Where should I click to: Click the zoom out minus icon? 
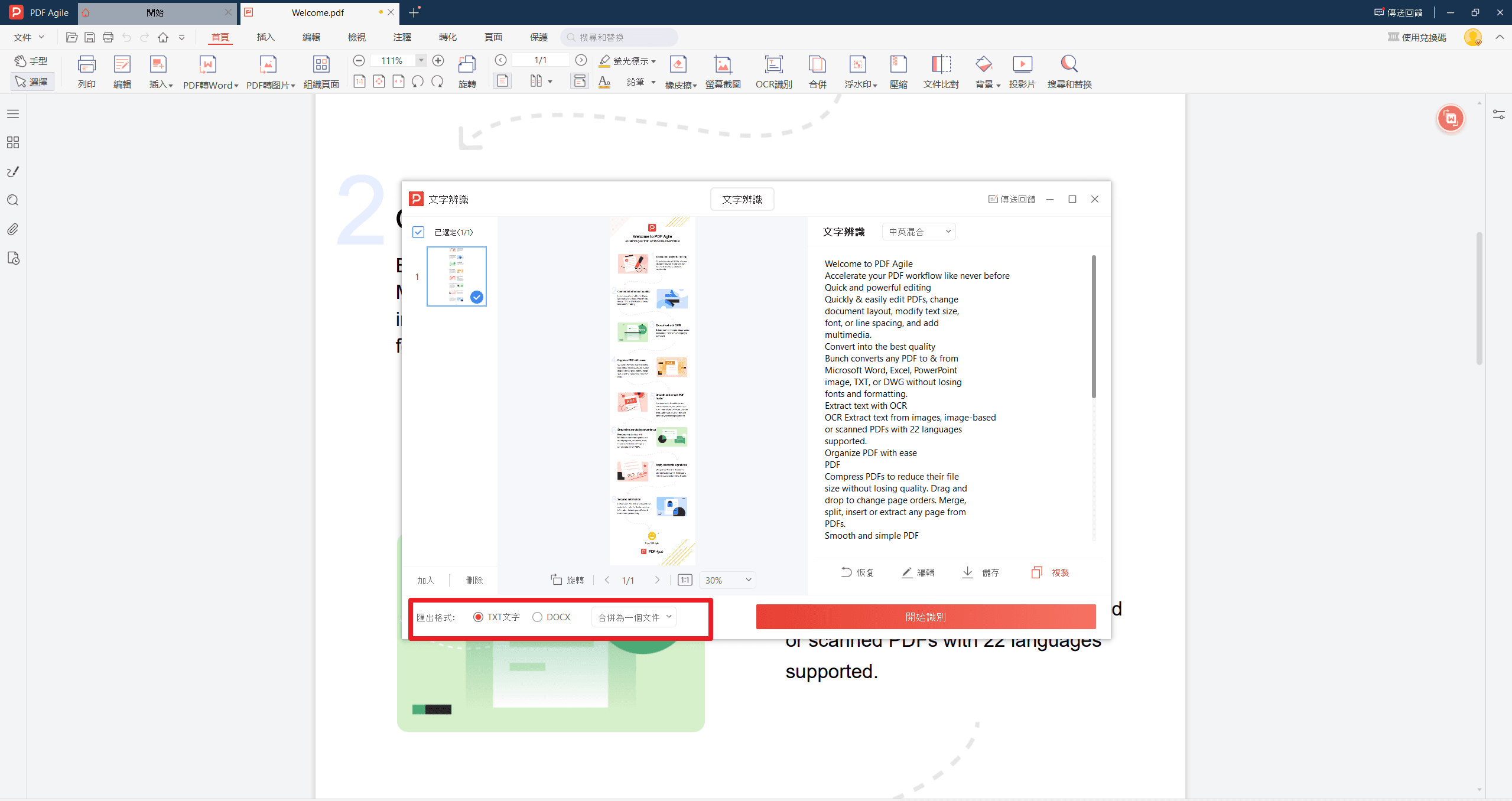point(359,60)
